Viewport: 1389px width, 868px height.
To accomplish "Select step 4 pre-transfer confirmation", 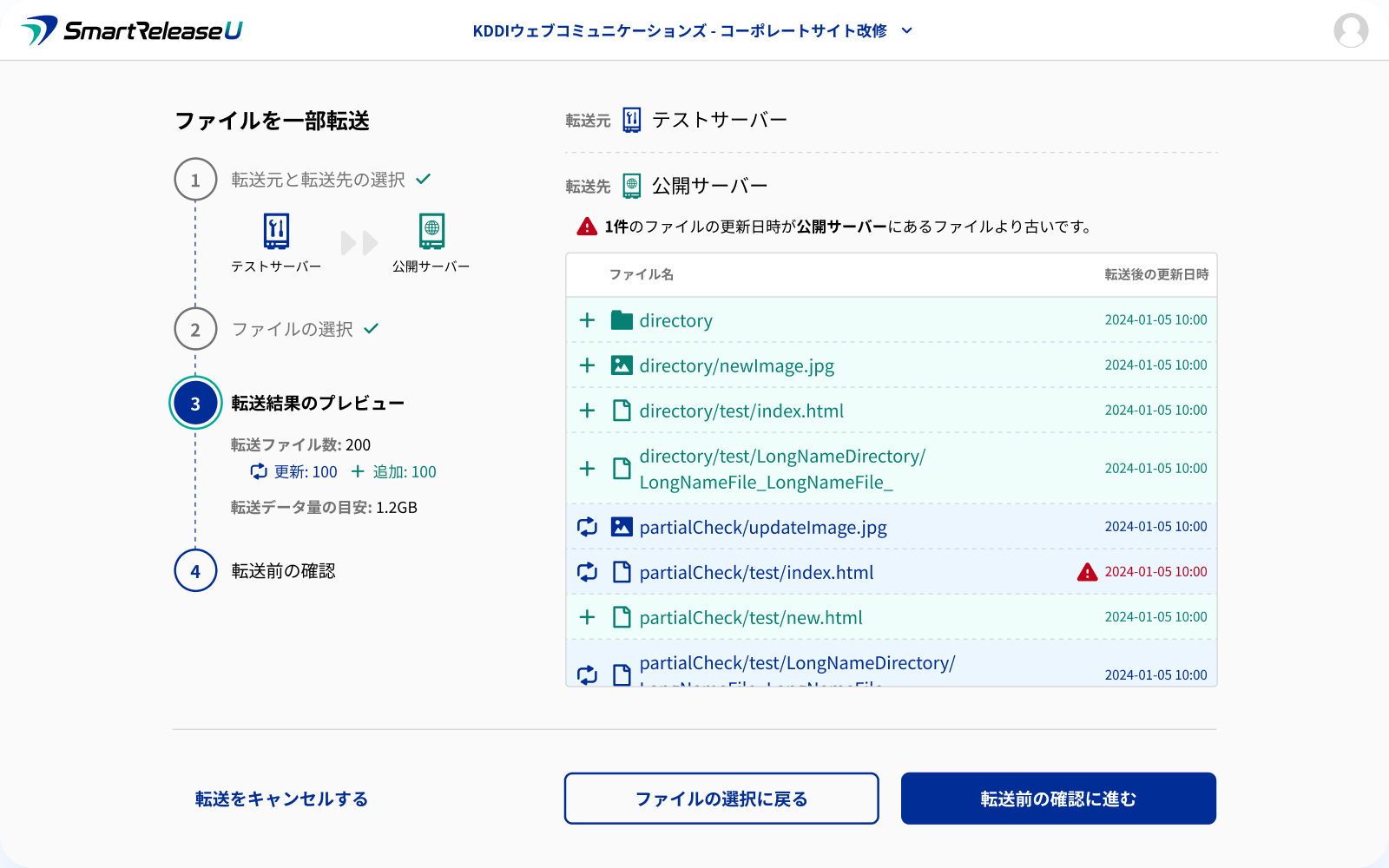I will coord(283,571).
